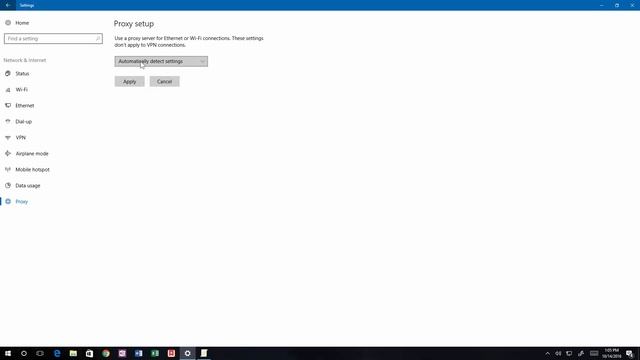Screen dimensions: 640x360
Task: Open the volume control in tray
Action: click(558, 353)
